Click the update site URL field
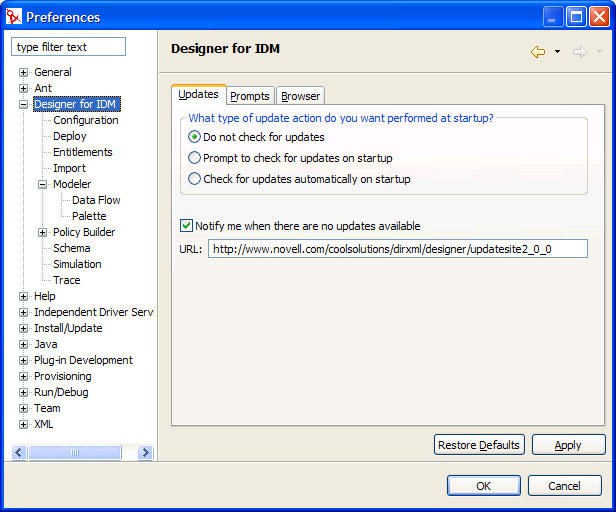 pos(397,249)
